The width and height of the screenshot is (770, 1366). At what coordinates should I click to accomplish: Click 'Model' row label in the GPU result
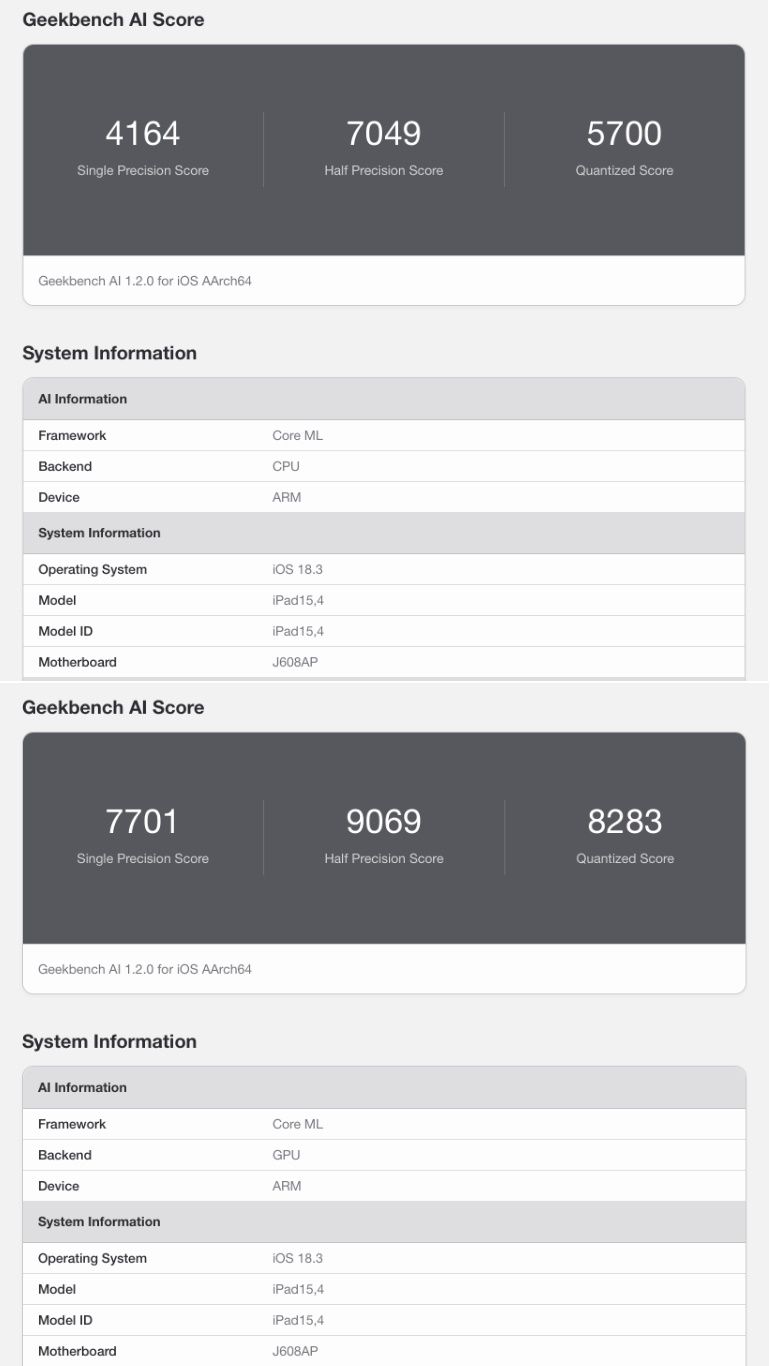pyautogui.click(x=57, y=1289)
